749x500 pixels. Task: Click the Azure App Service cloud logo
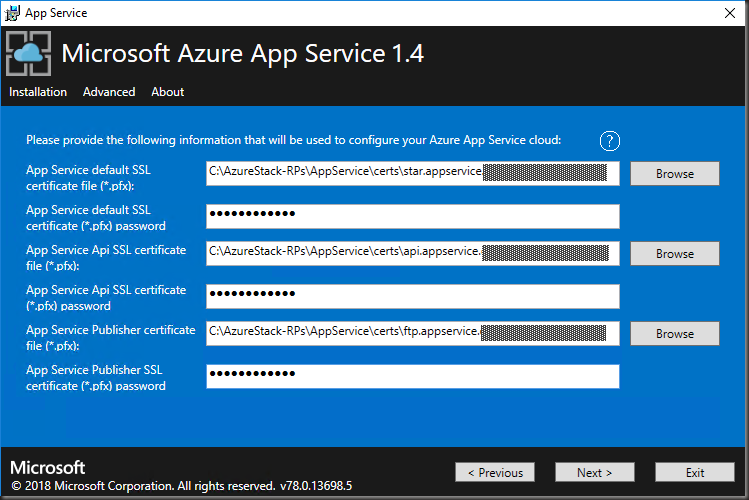[x=29, y=53]
